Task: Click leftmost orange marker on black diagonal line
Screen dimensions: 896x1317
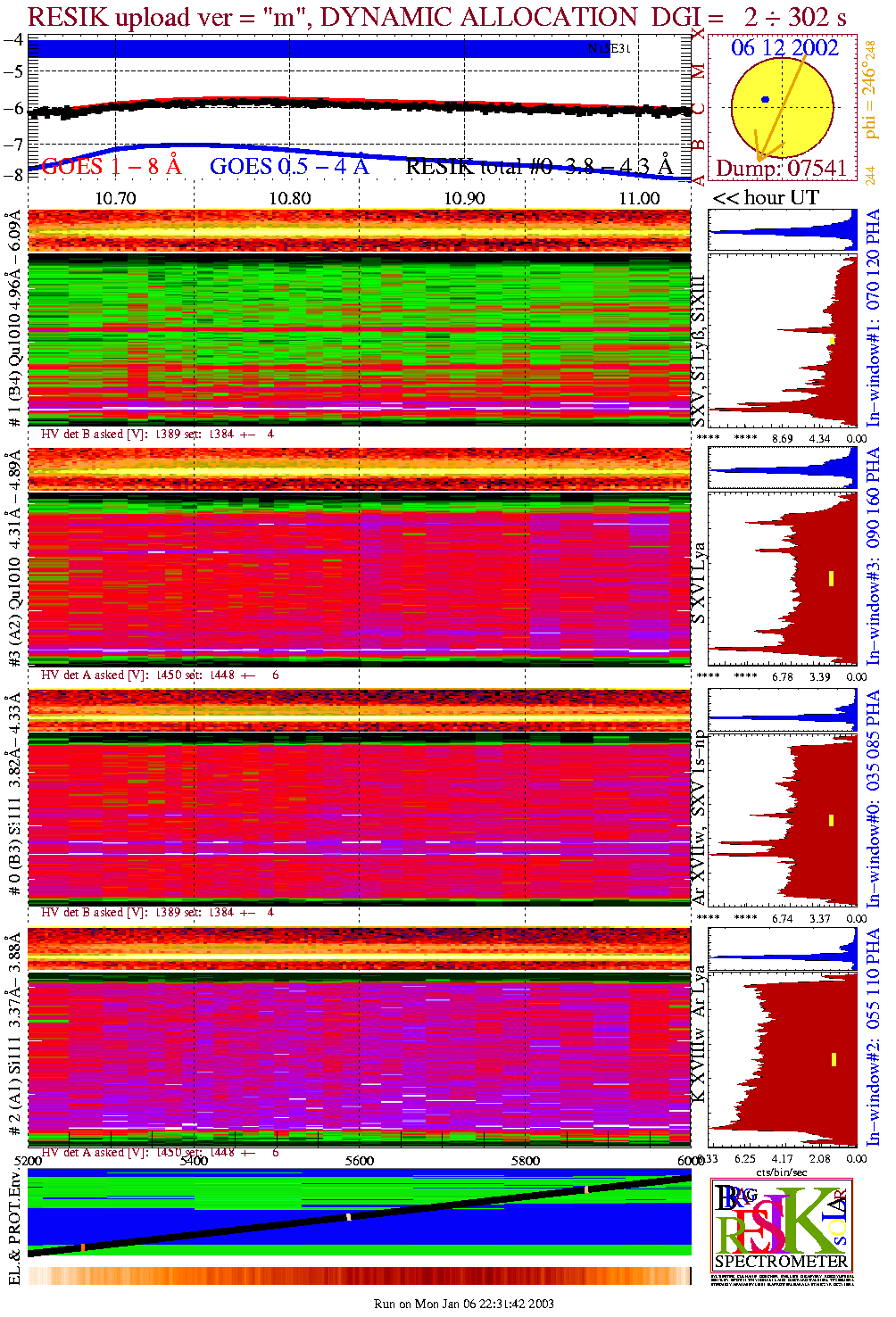Action: tap(82, 1247)
